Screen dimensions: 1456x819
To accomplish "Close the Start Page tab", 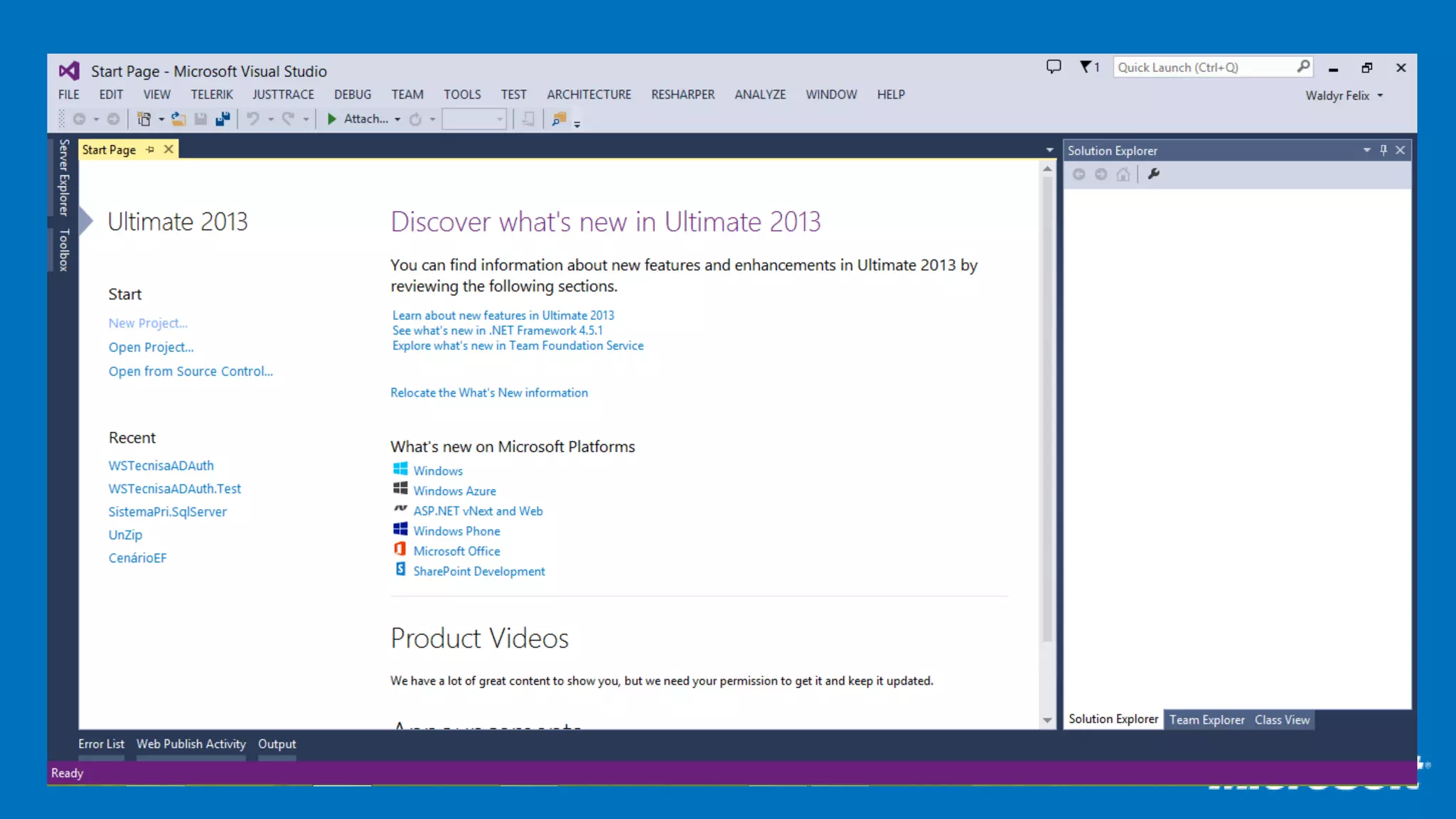I will click(168, 149).
